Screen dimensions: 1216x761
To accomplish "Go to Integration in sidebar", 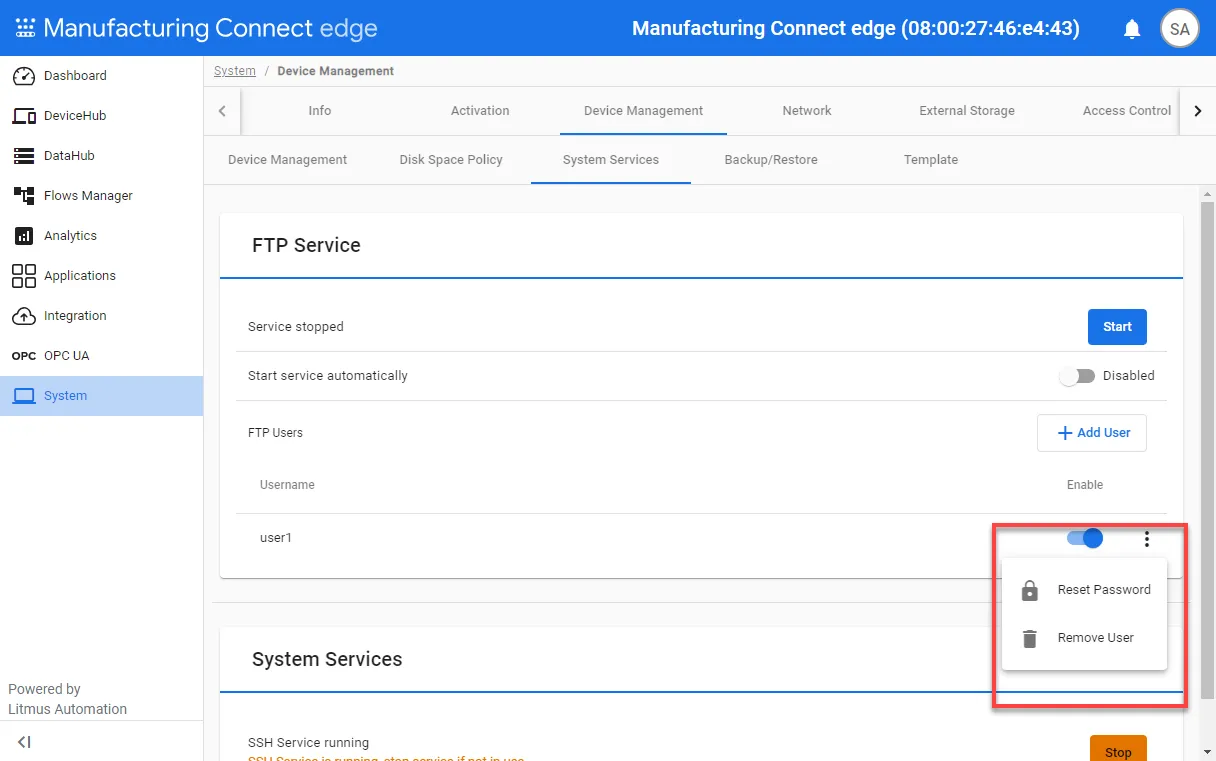I will 101,316.
